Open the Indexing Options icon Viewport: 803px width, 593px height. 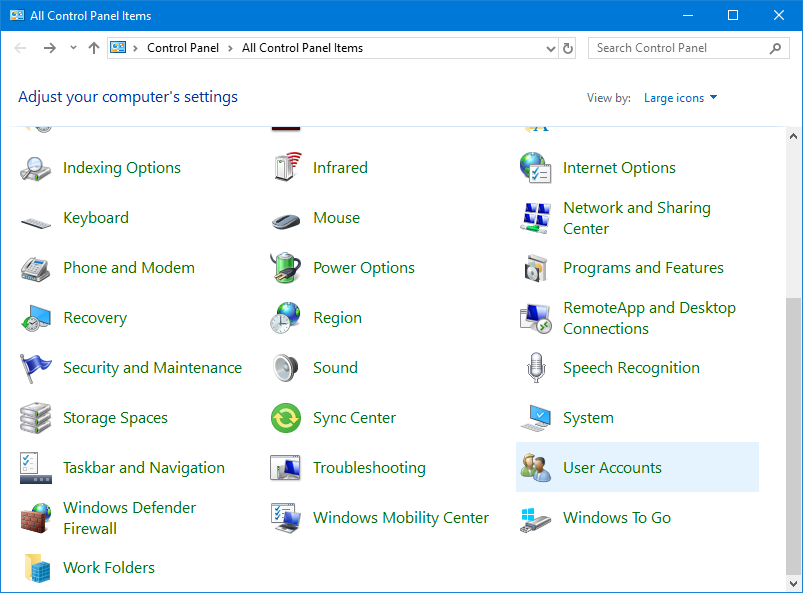[35, 168]
